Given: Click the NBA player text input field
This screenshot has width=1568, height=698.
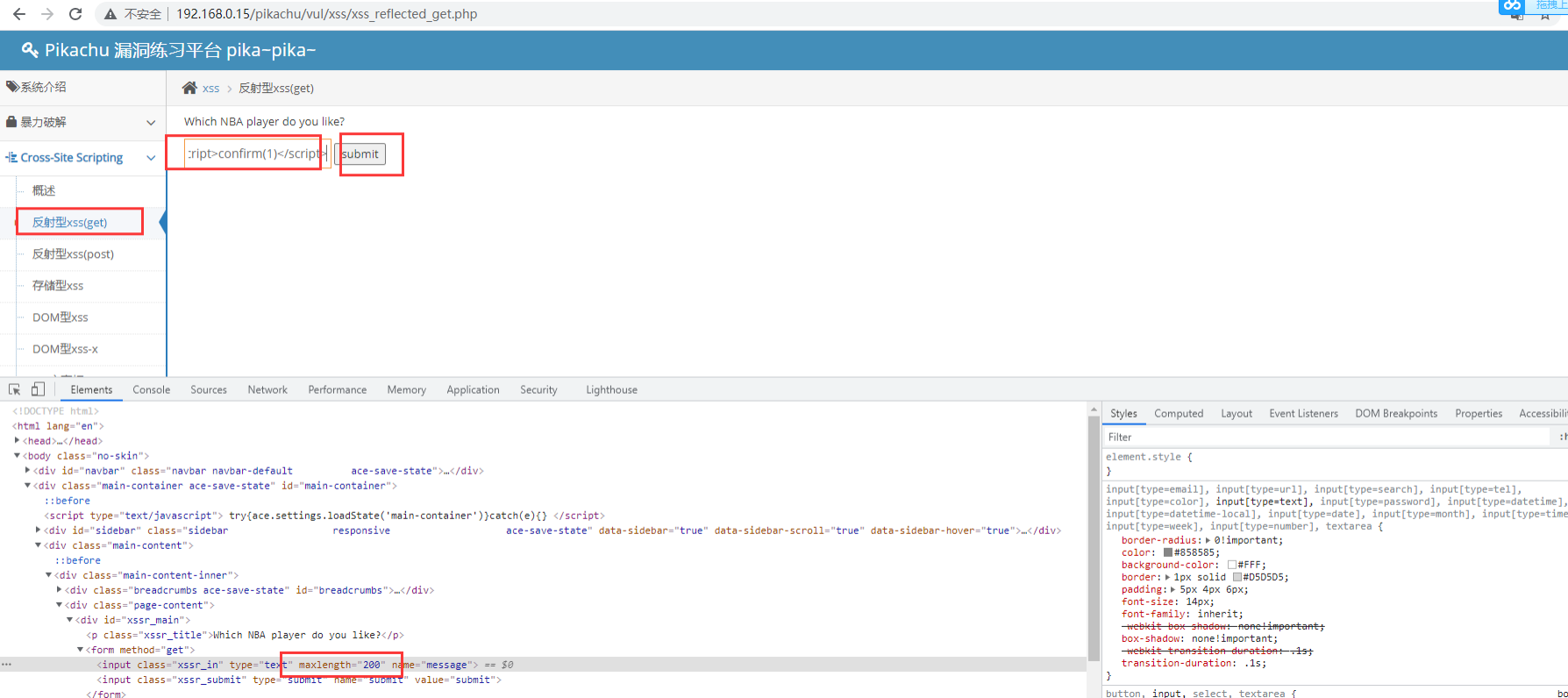Looking at the screenshot, I should 254,153.
